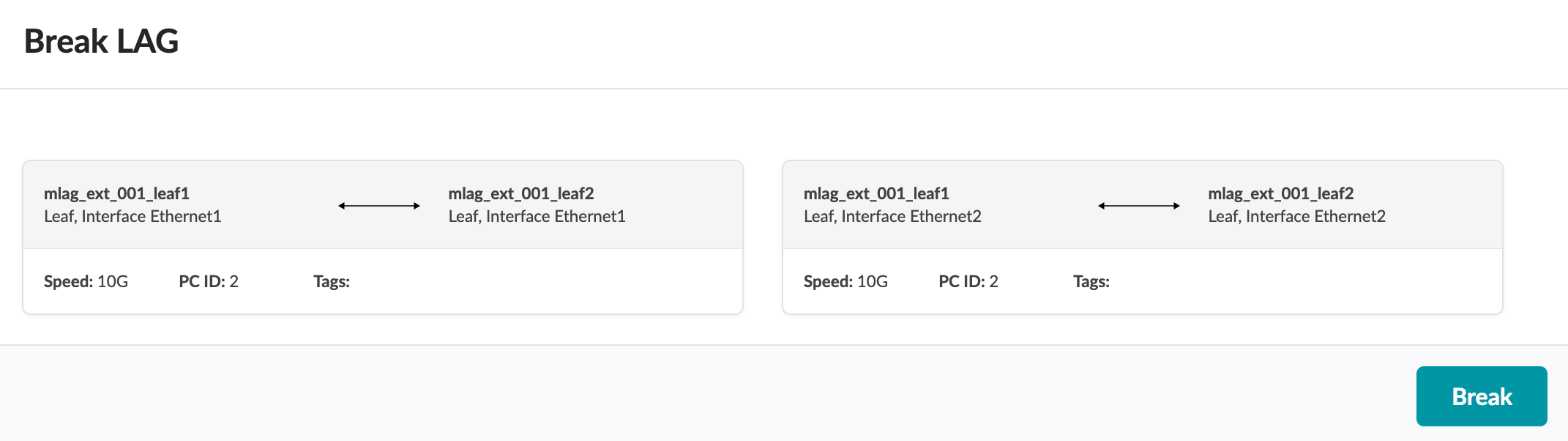Click the Tags label in the Ethernet2 card
1568x441 pixels.
tap(1091, 281)
